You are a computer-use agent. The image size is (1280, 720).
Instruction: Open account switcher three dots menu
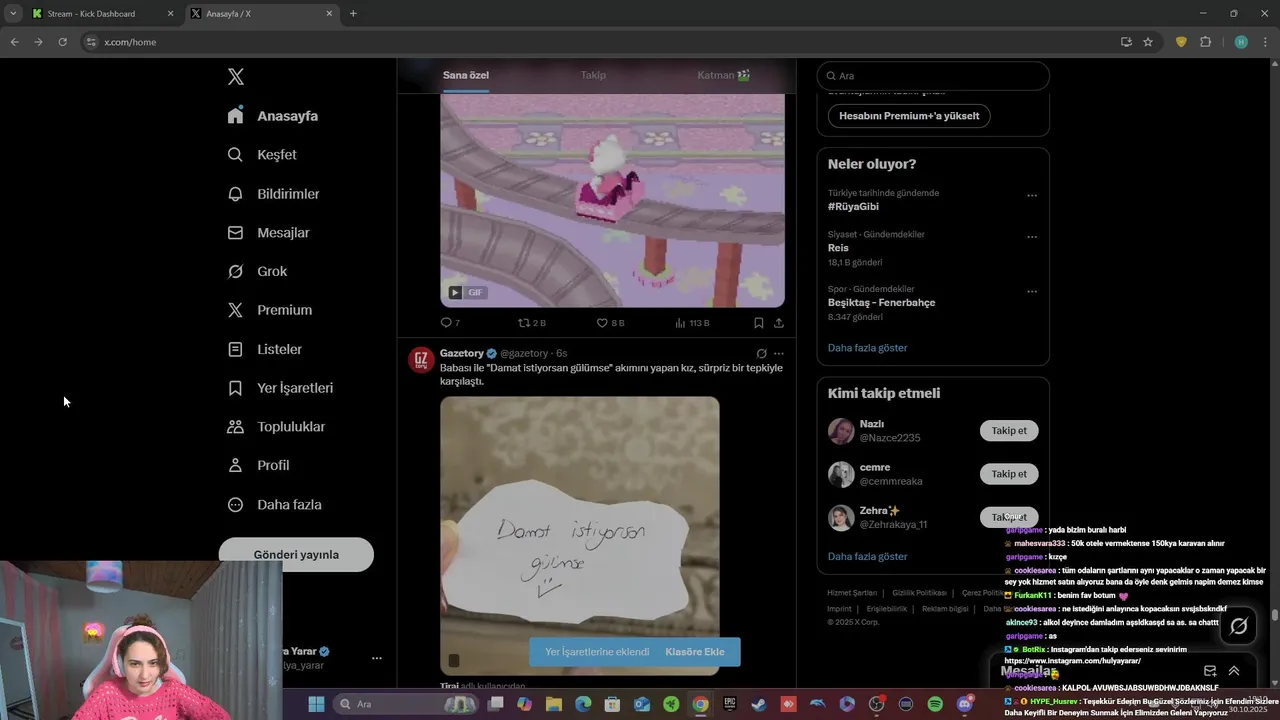pos(377,658)
